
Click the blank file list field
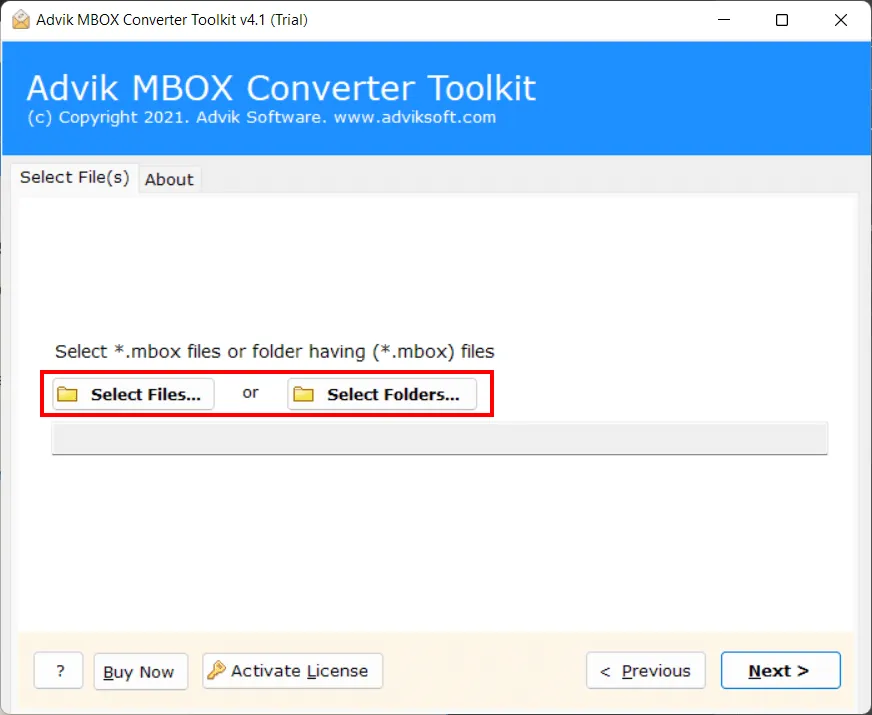click(440, 438)
